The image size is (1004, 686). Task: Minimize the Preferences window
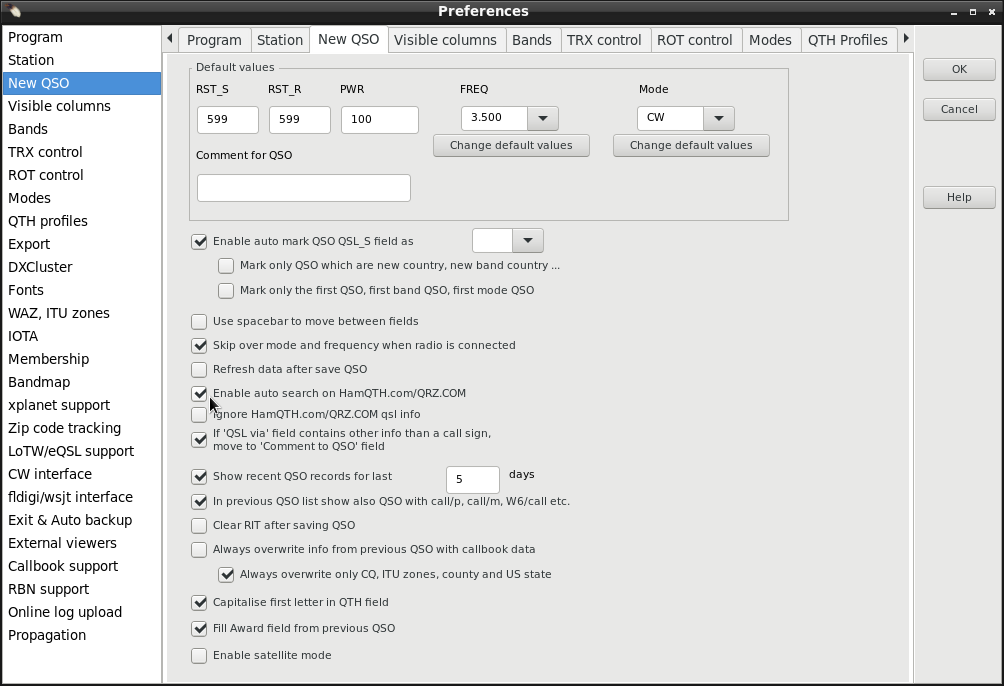(x=954, y=12)
